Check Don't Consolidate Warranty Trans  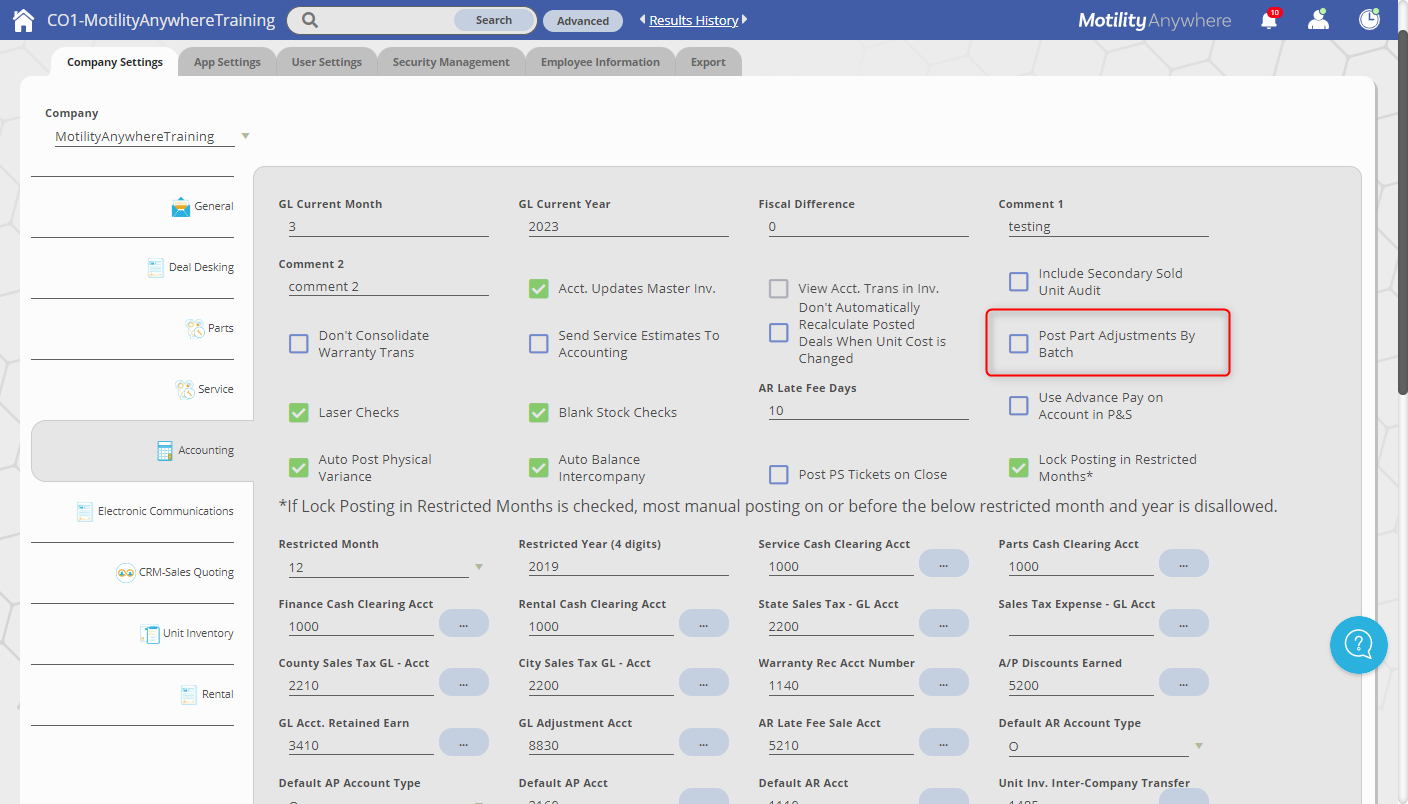coord(299,344)
